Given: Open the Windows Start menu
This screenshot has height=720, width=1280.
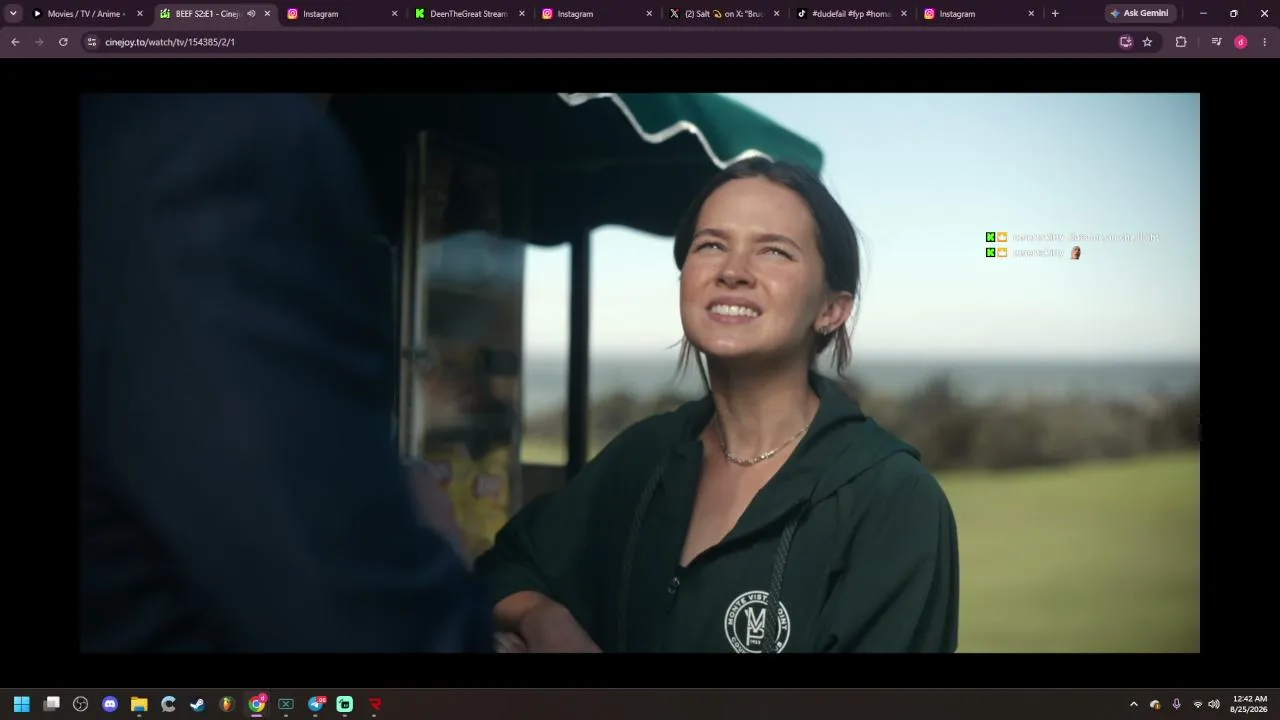Looking at the screenshot, I should pyautogui.click(x=22, y=704).
